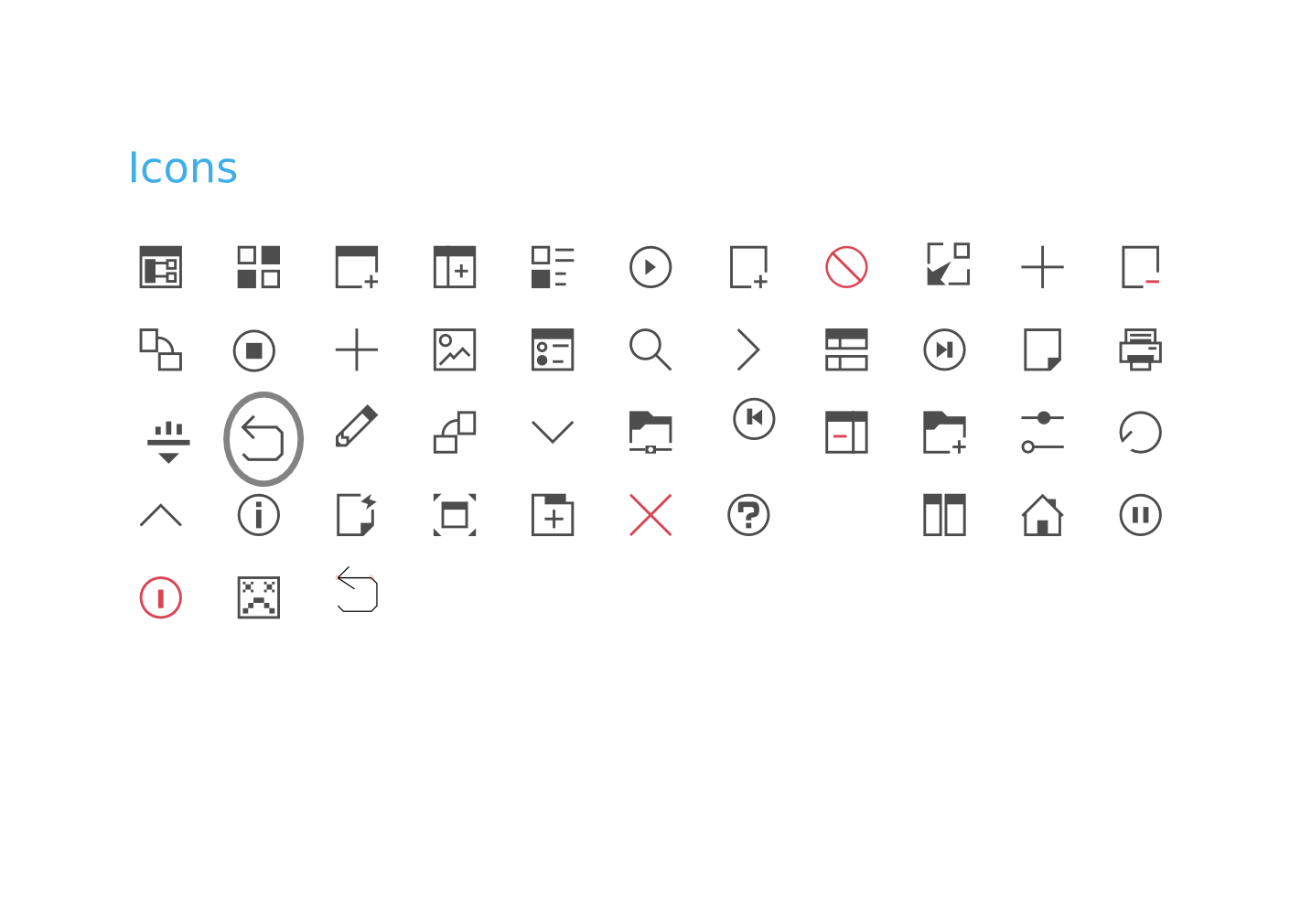1290x924 pixels.
Task: Click the magnifying glass search icon
Action: click(650, 349)
